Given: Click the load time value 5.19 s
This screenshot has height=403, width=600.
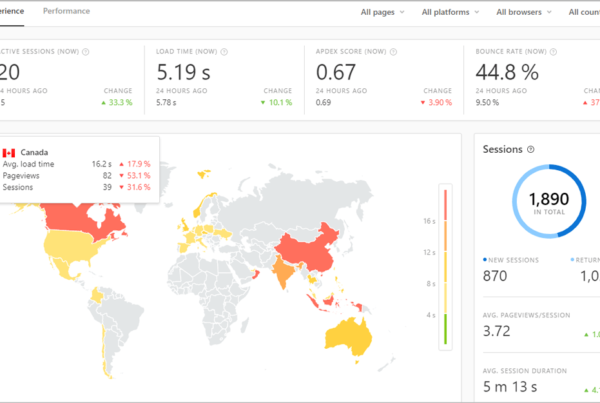Looking at the screenshot, I should (x=183, y=72).
